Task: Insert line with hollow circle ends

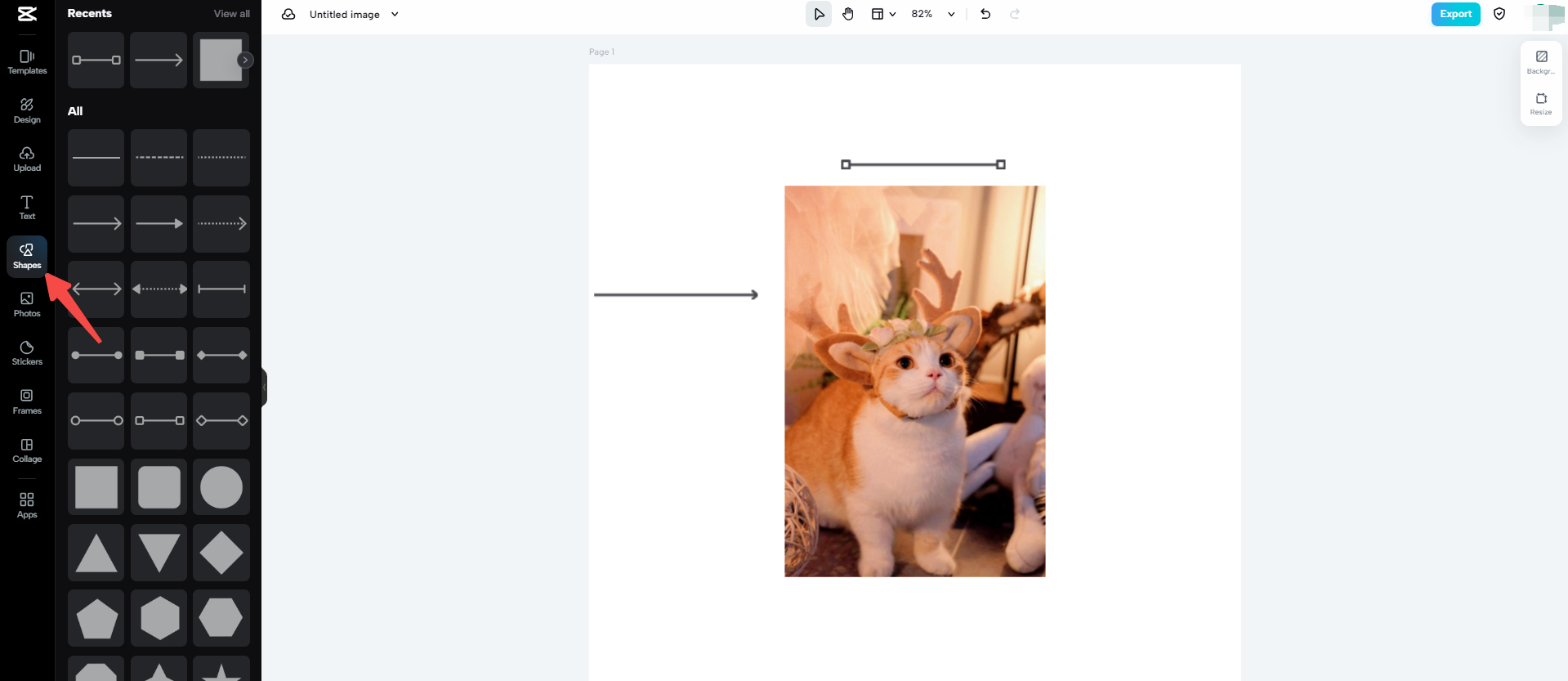Action: [x=96, y=421]
